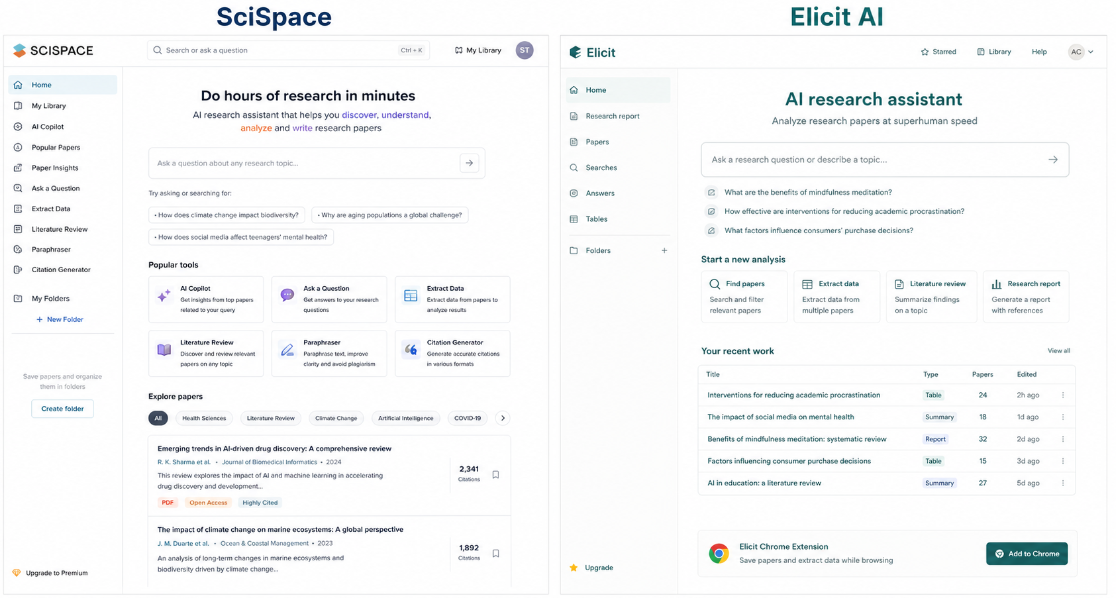
Task: Click Upgrade star in Elicit sidebar
Action: pos(573,568)
